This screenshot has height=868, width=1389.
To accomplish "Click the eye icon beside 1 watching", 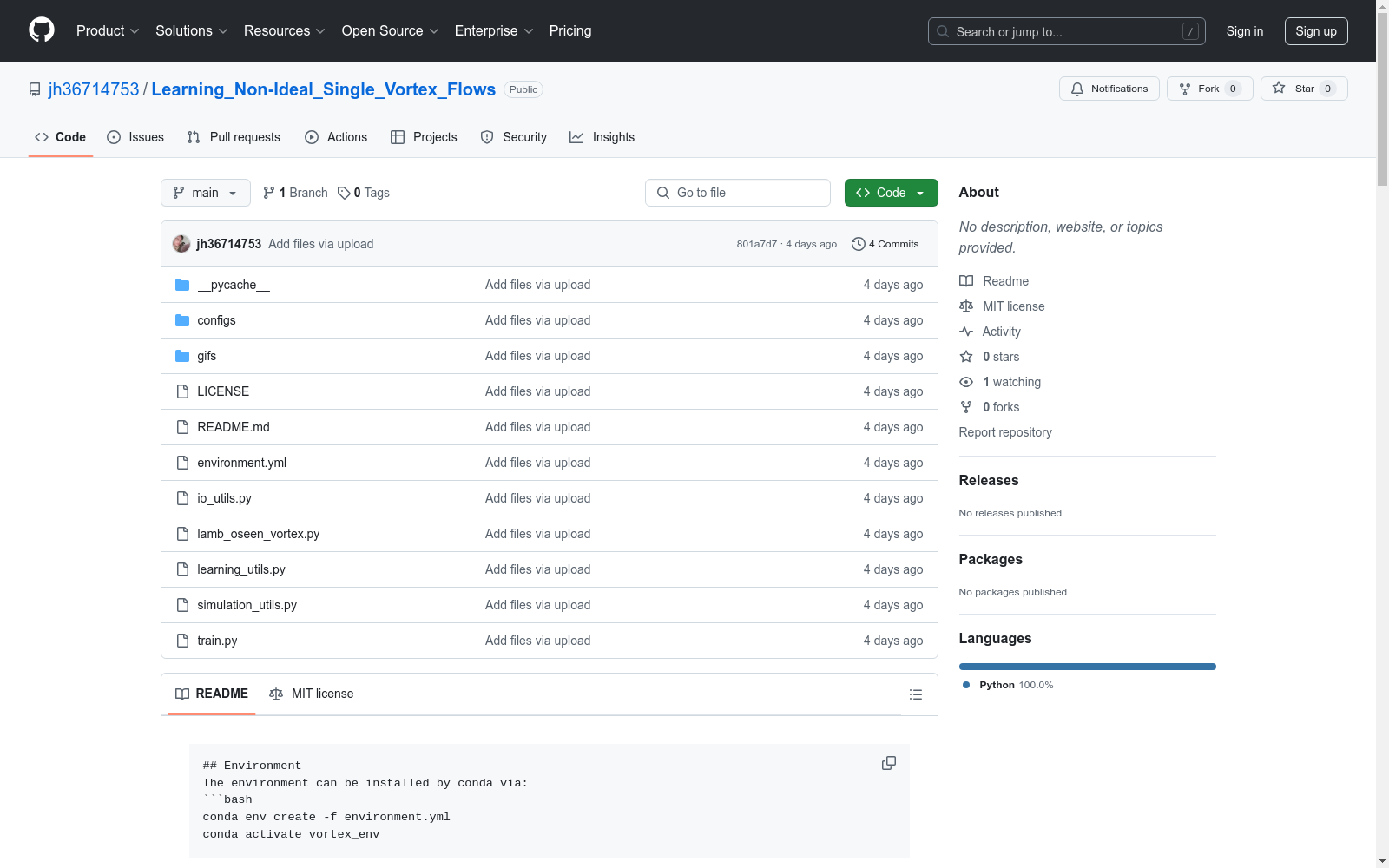I will point(966,382).
